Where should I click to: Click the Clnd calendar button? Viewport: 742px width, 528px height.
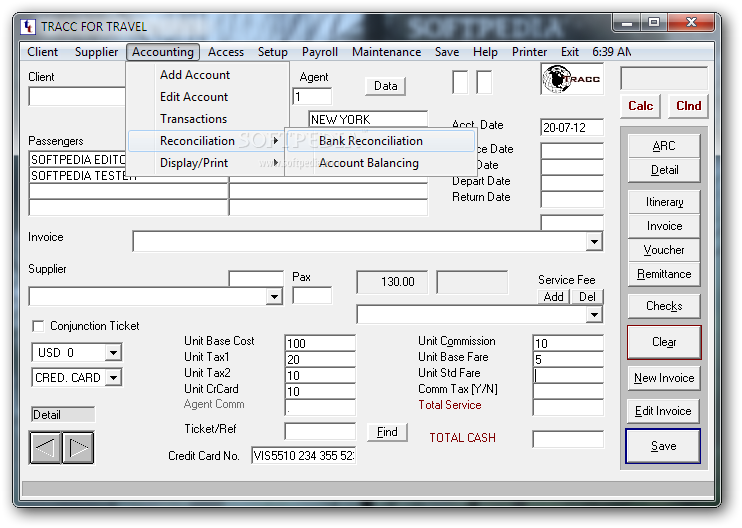689,106
